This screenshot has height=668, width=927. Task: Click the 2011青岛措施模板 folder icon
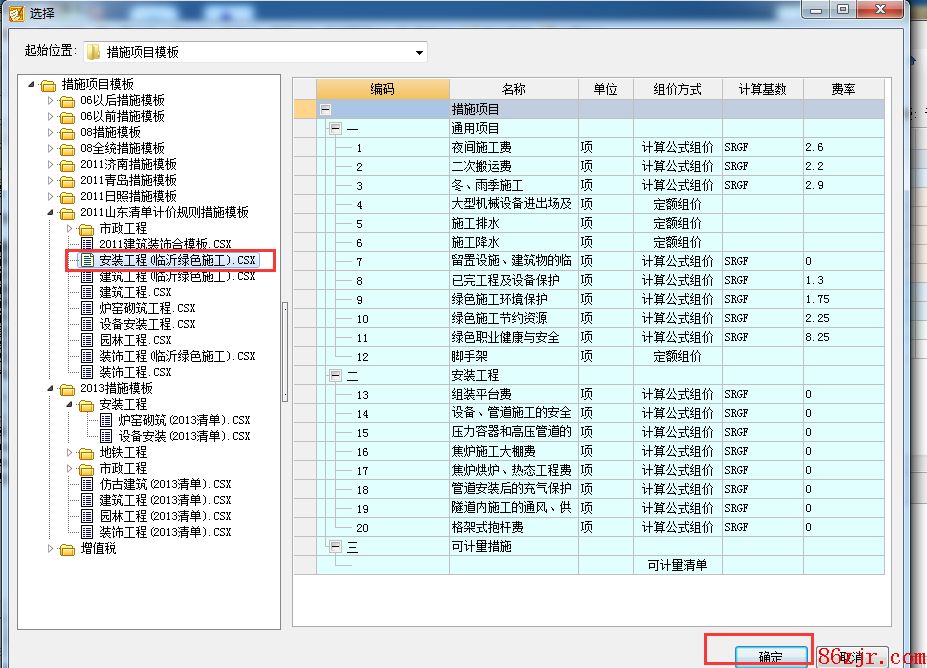(67, 180)
